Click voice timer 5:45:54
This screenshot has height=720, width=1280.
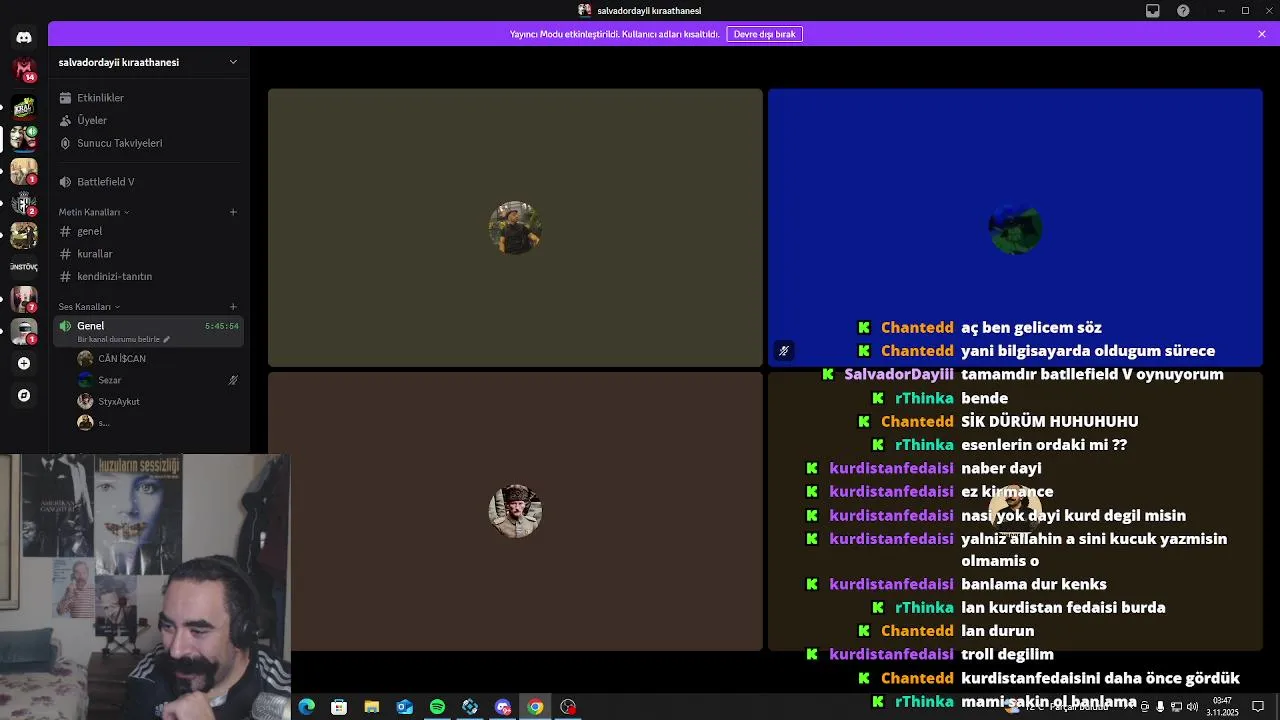pyautogui.click(x=222, y=326)
